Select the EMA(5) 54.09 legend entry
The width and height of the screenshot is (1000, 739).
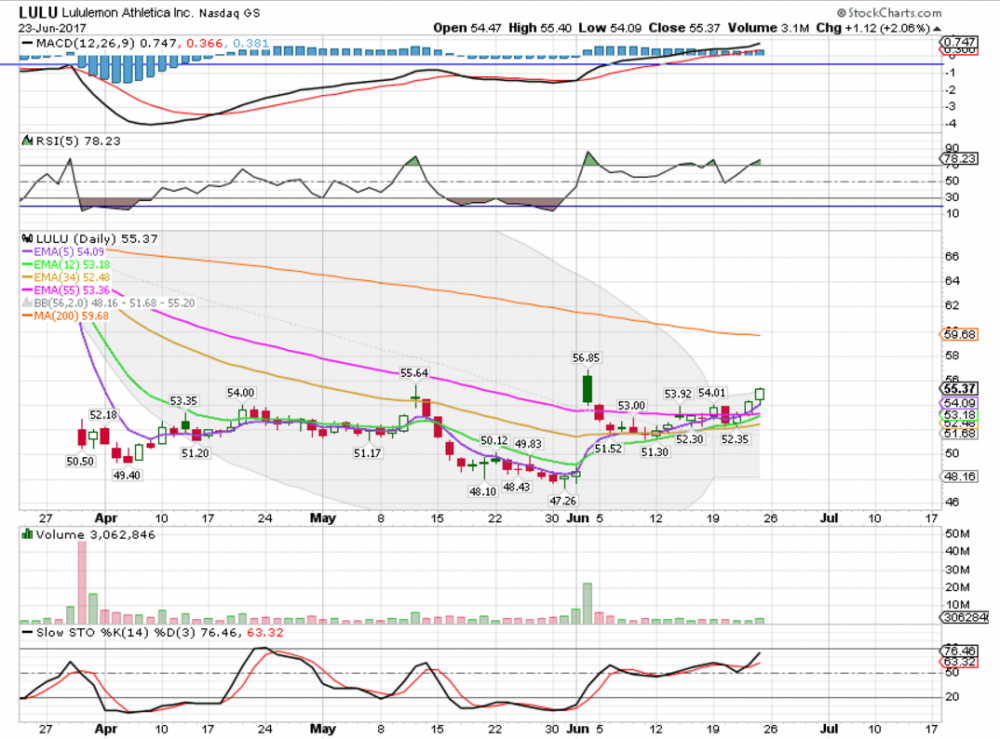coord(62,252)
